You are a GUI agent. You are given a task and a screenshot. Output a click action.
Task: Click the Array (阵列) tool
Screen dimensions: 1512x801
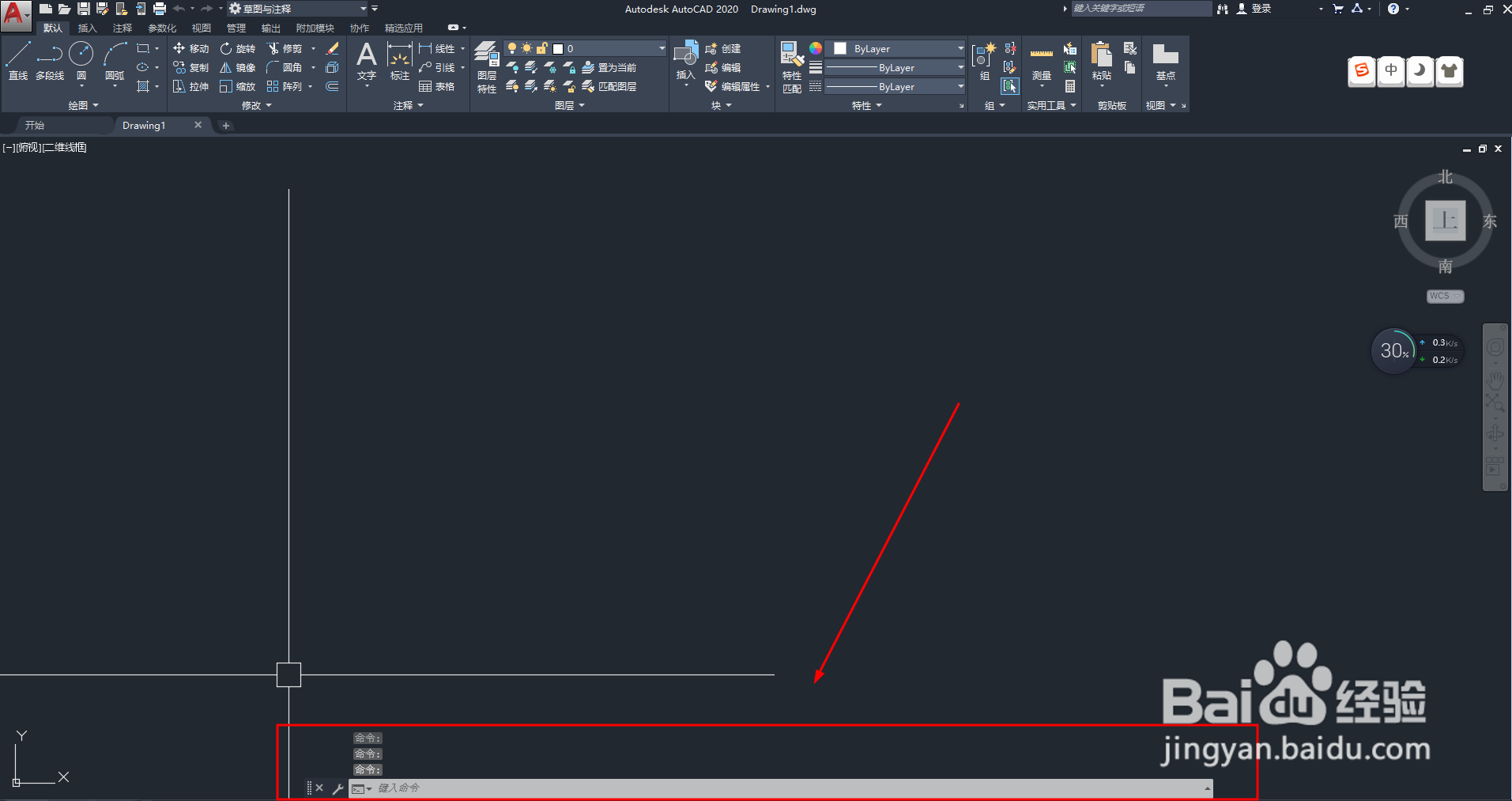point(285,86)
